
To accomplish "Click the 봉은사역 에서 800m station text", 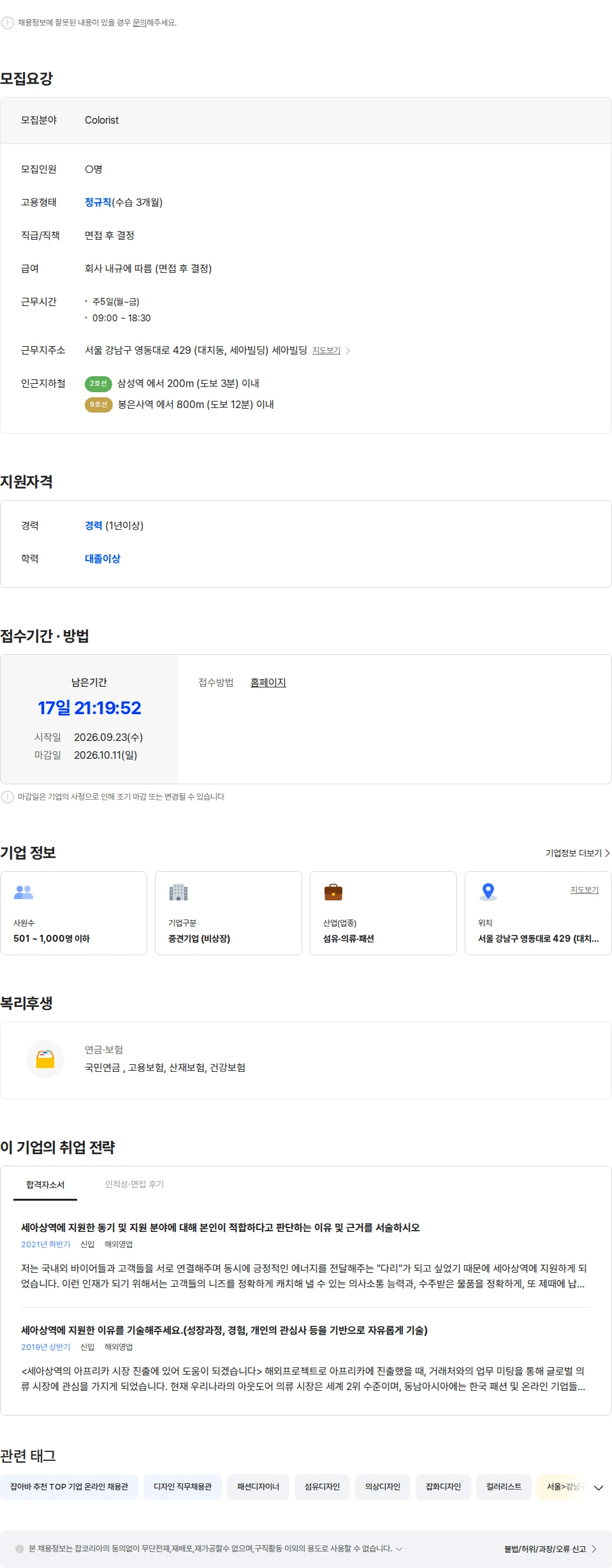I will click(196, 405).
